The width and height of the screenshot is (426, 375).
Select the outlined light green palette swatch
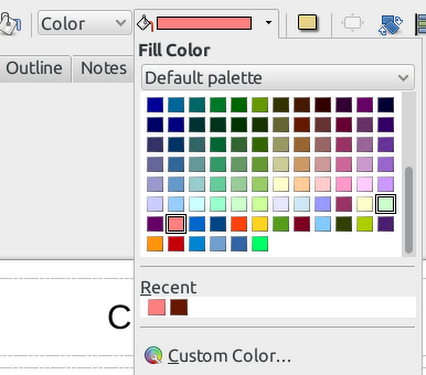[x=386, y=204]
